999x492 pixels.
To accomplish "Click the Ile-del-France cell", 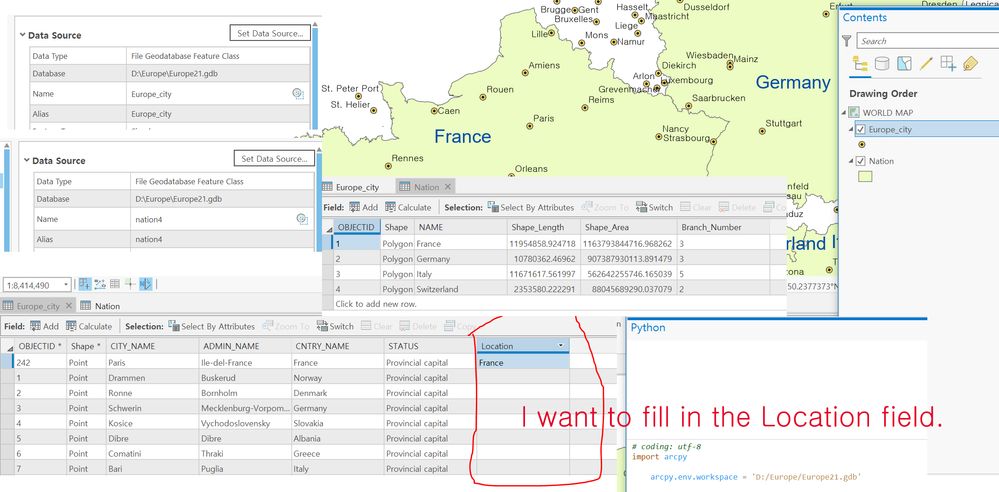I will (x=243, y=363).
